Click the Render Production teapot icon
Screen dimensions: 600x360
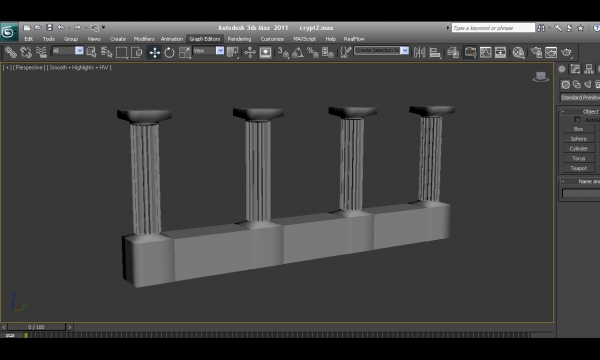566,52
